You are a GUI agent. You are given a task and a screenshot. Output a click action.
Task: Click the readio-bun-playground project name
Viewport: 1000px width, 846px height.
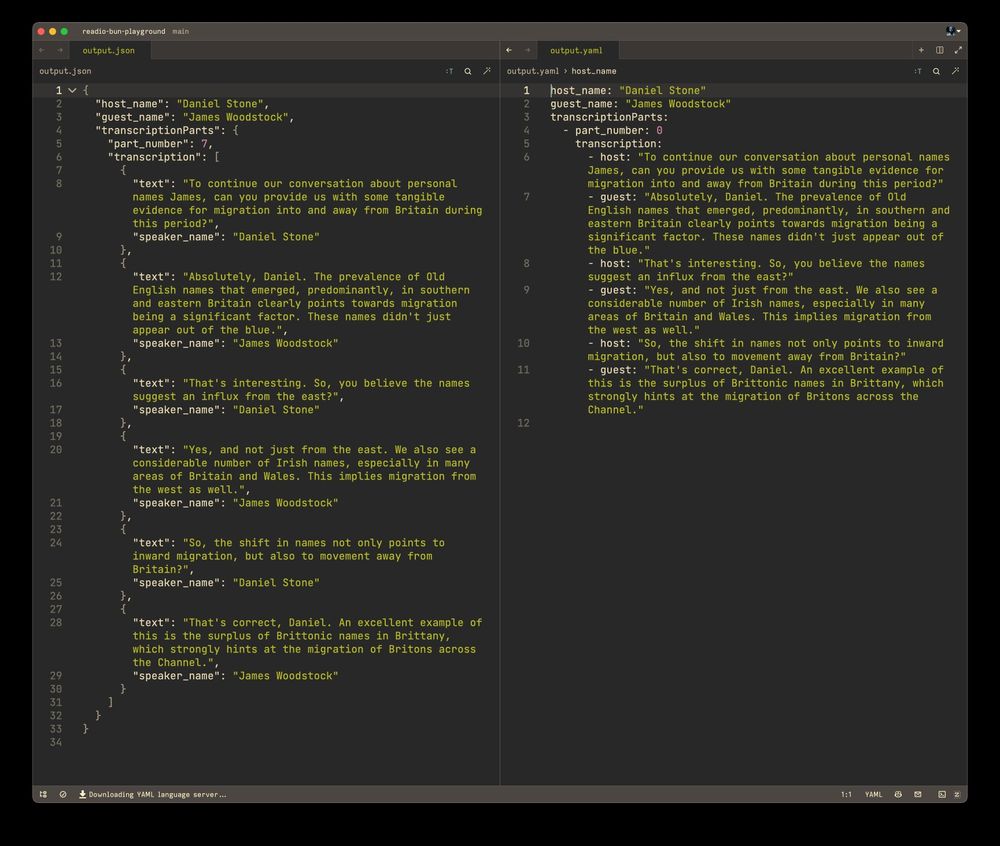[124, 31]
